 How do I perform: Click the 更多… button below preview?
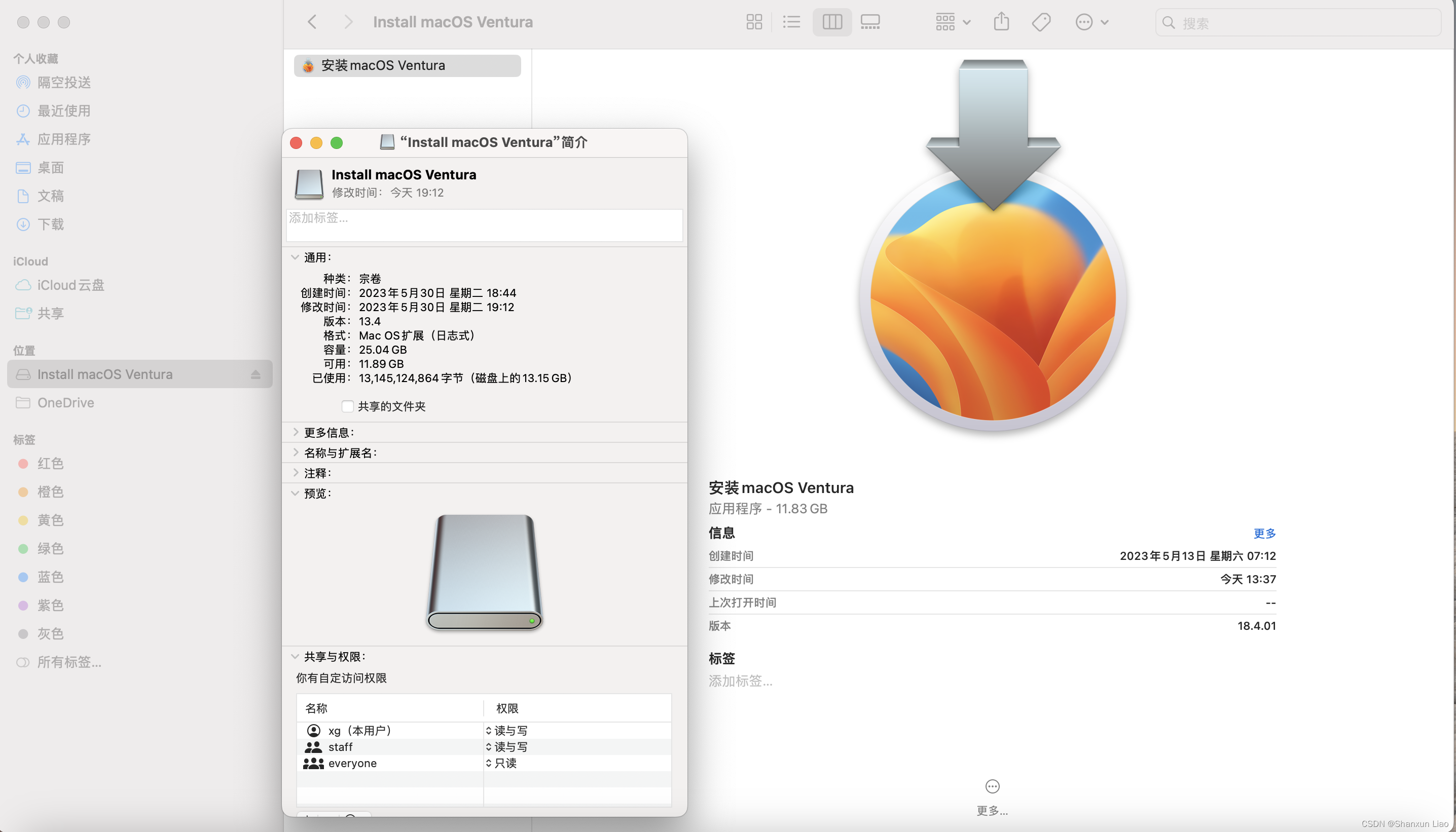point(992,797)
